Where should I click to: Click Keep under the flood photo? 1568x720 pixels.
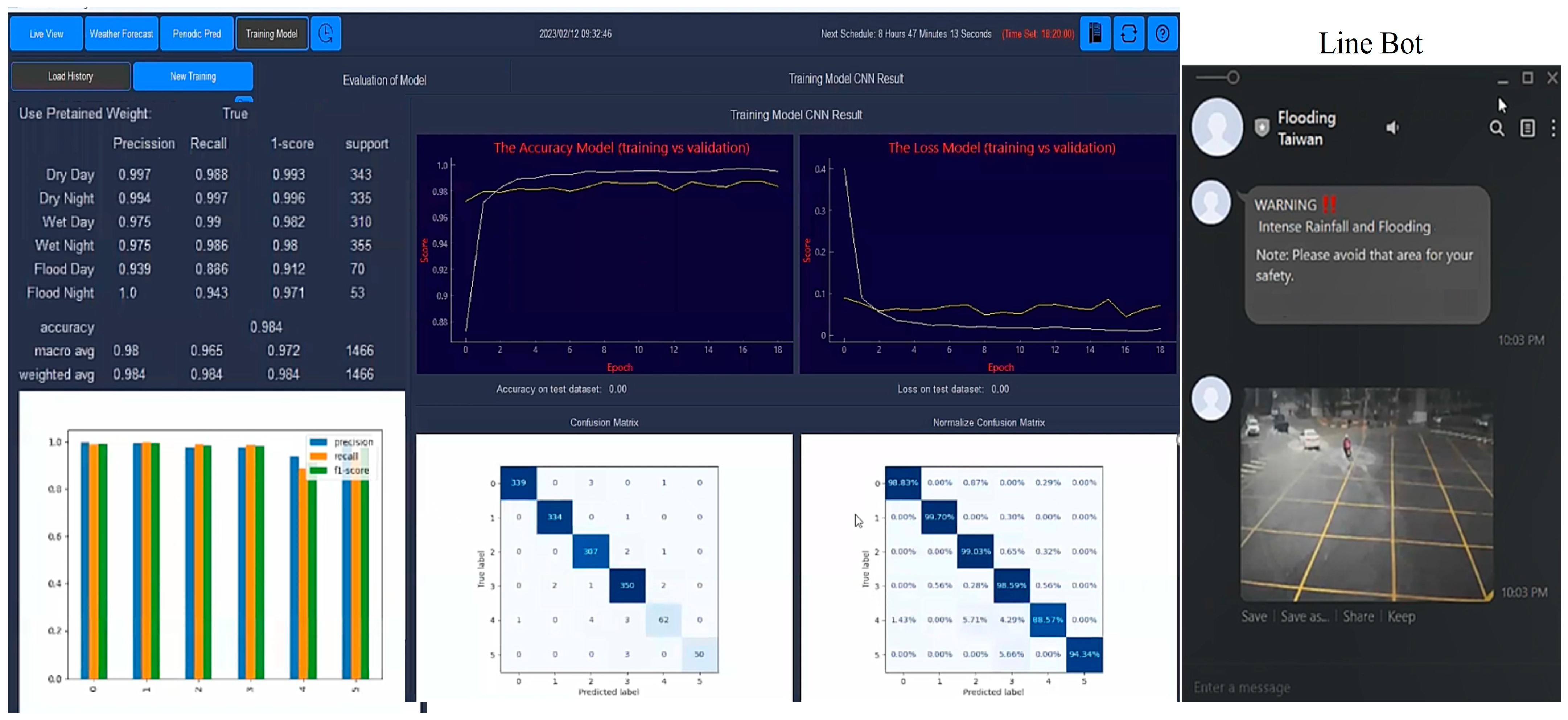(x=1401, y=617)
